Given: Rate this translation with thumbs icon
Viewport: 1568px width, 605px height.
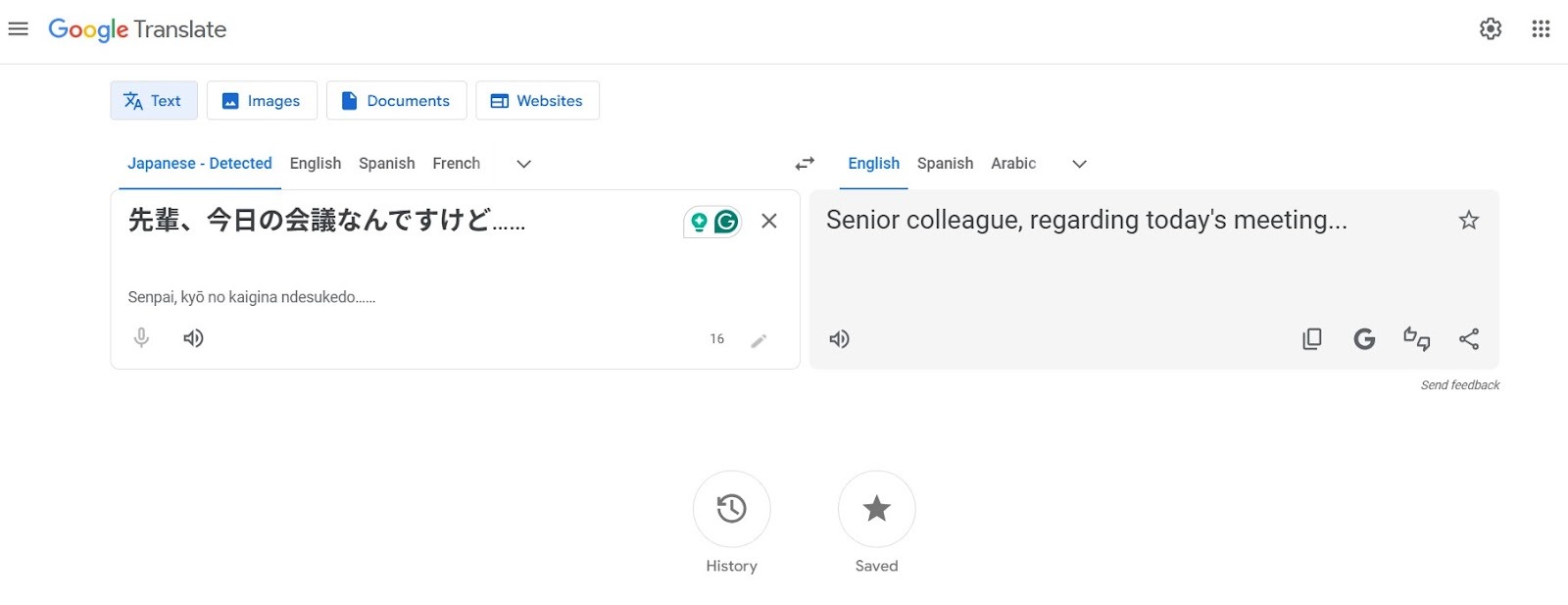Looking at the screenshot, I should pyautogui.click(x=1417, y=339).
